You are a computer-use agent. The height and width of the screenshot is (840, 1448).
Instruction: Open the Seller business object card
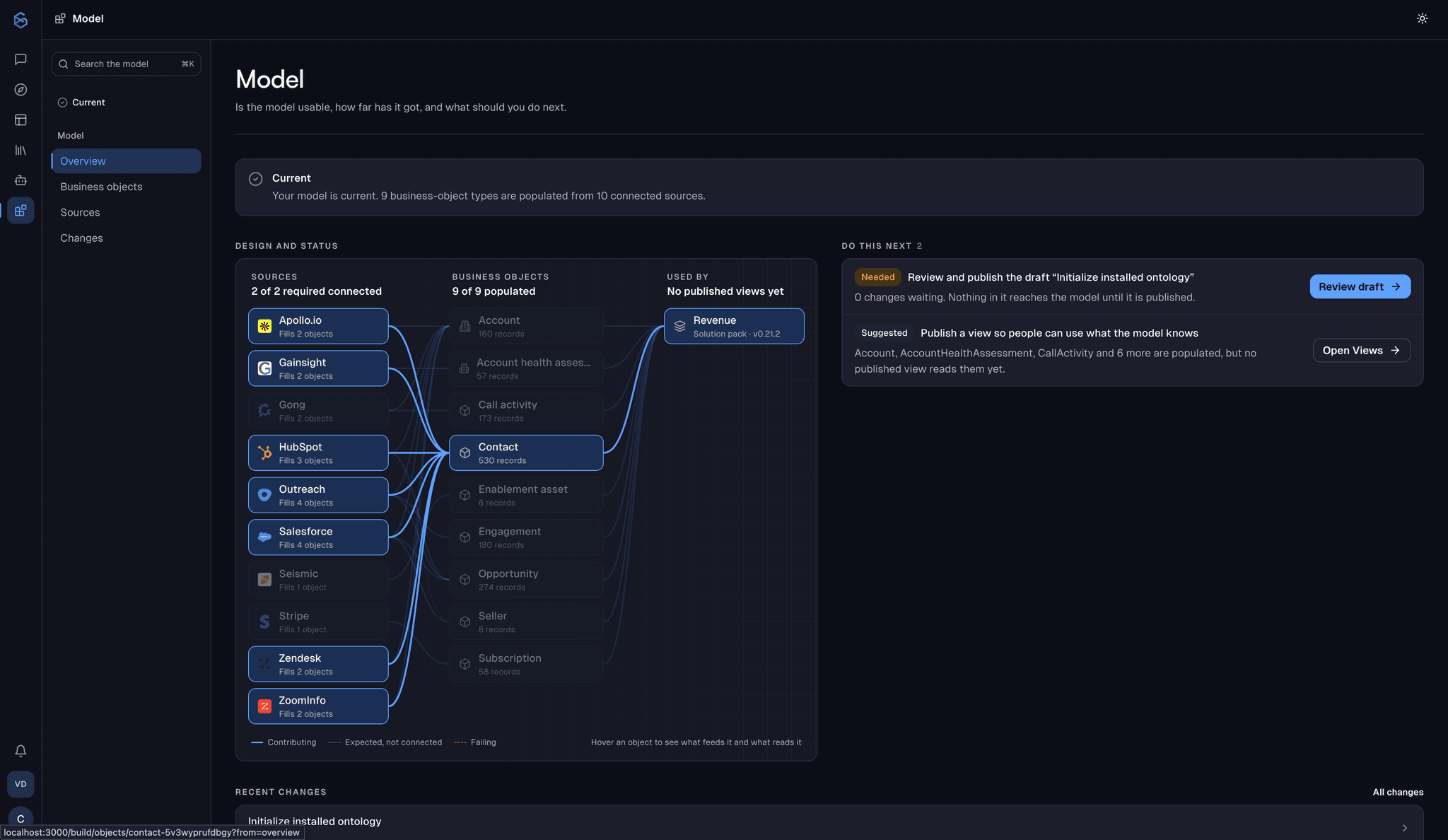point(526,622)
